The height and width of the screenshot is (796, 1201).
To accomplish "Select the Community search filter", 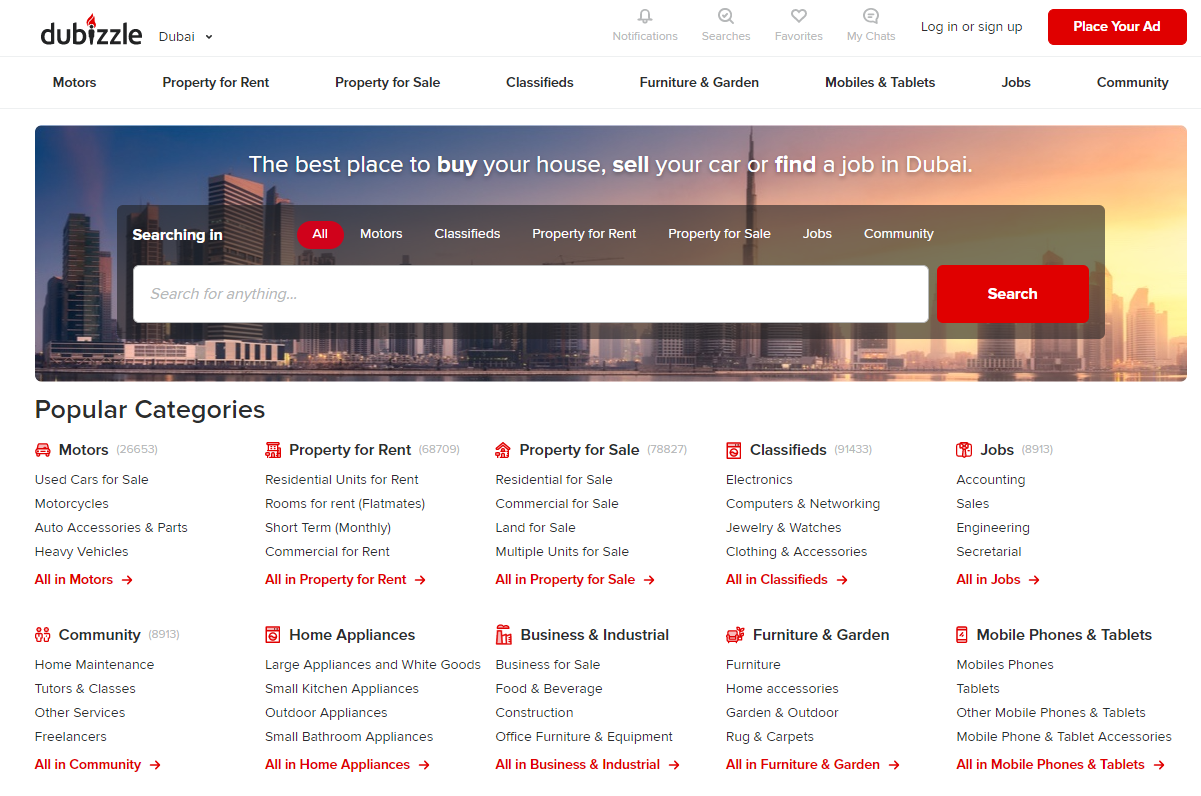I will tap(899, 234).
